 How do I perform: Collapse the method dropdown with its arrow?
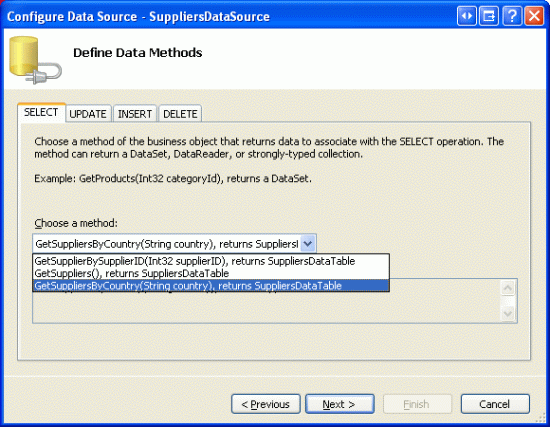308,243
